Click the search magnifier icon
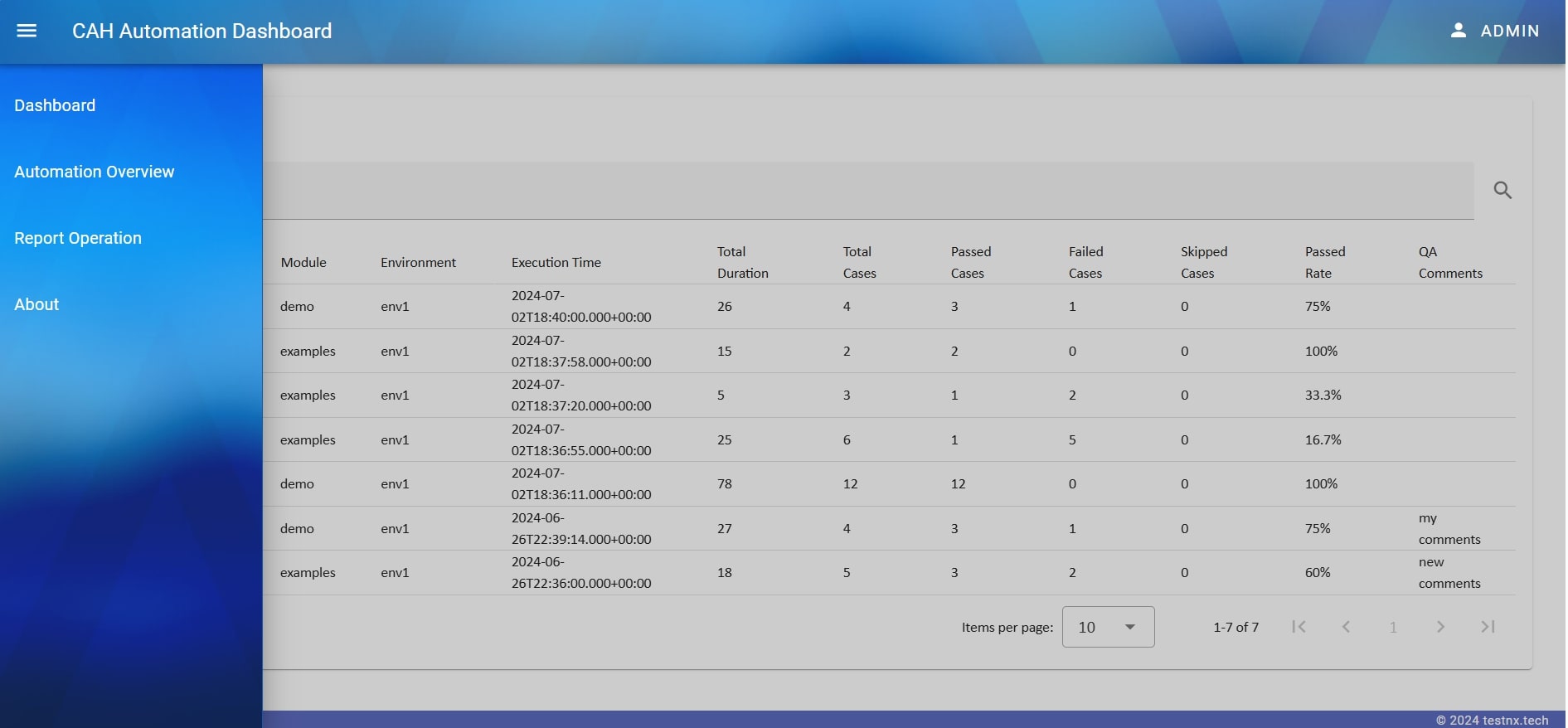1568x728 pixels. pos(1502,190)
